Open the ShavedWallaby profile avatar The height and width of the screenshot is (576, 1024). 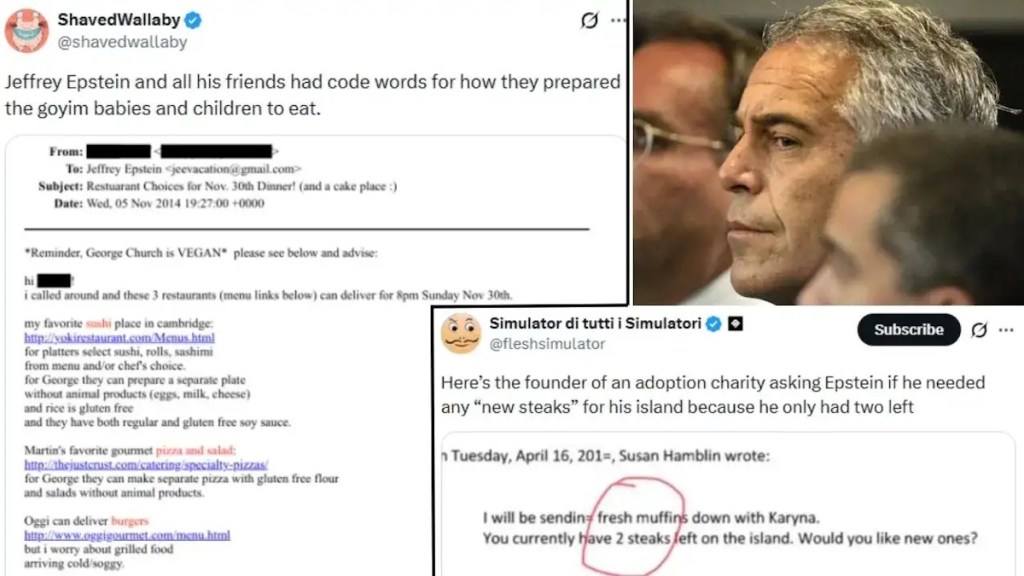[27, 30]
